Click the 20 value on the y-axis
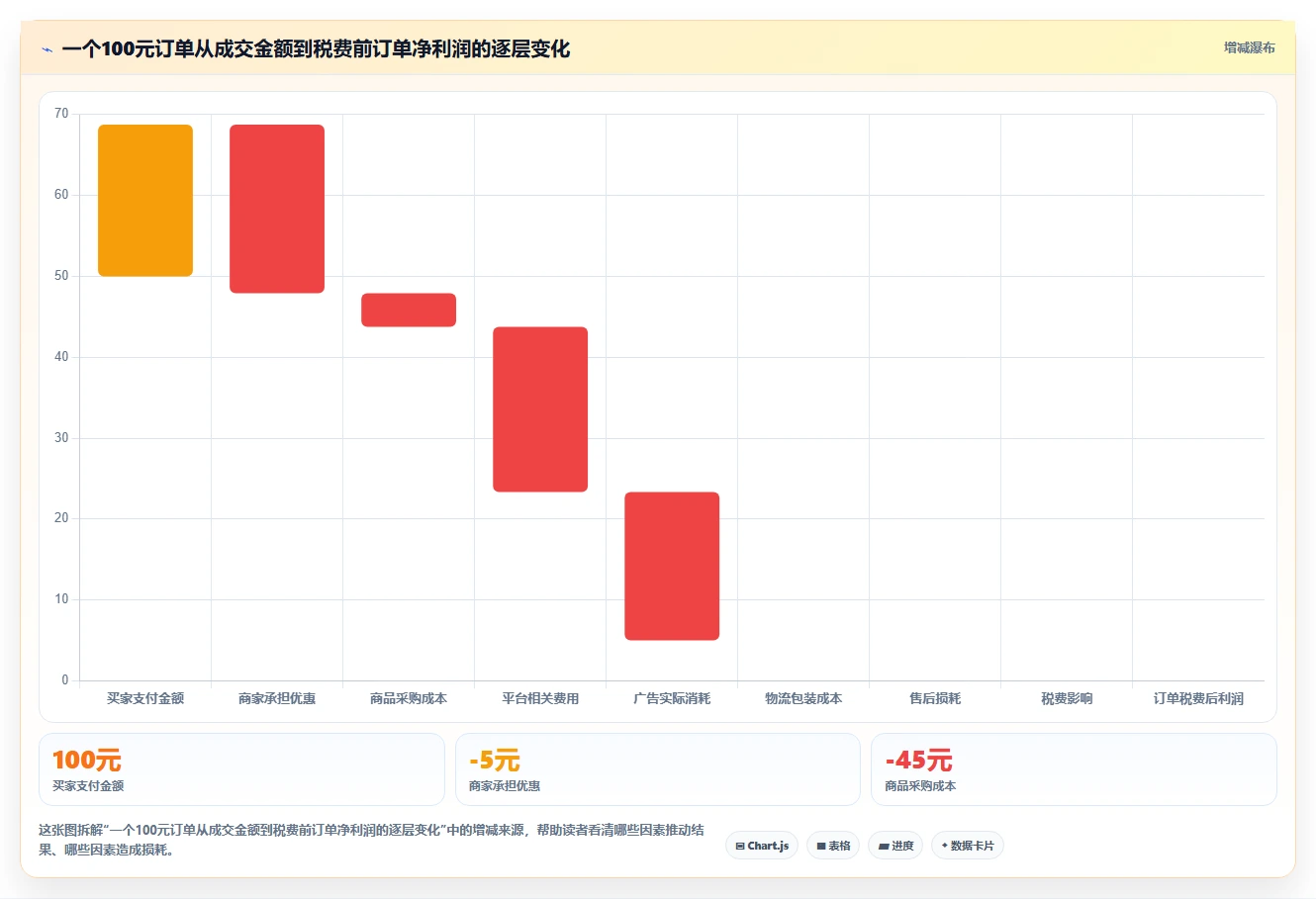Image resolution: width=1316 pixels, height=899 pixels. pos(61,518)
